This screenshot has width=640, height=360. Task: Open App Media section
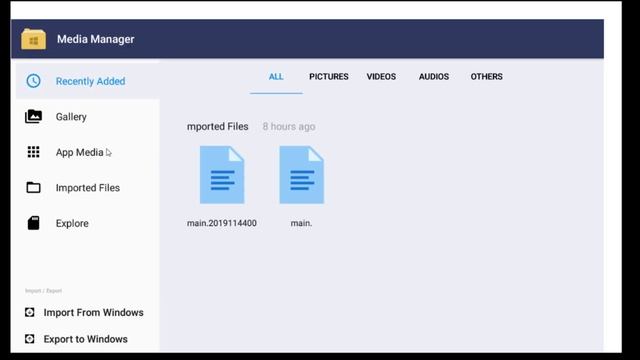coord(87,152)
